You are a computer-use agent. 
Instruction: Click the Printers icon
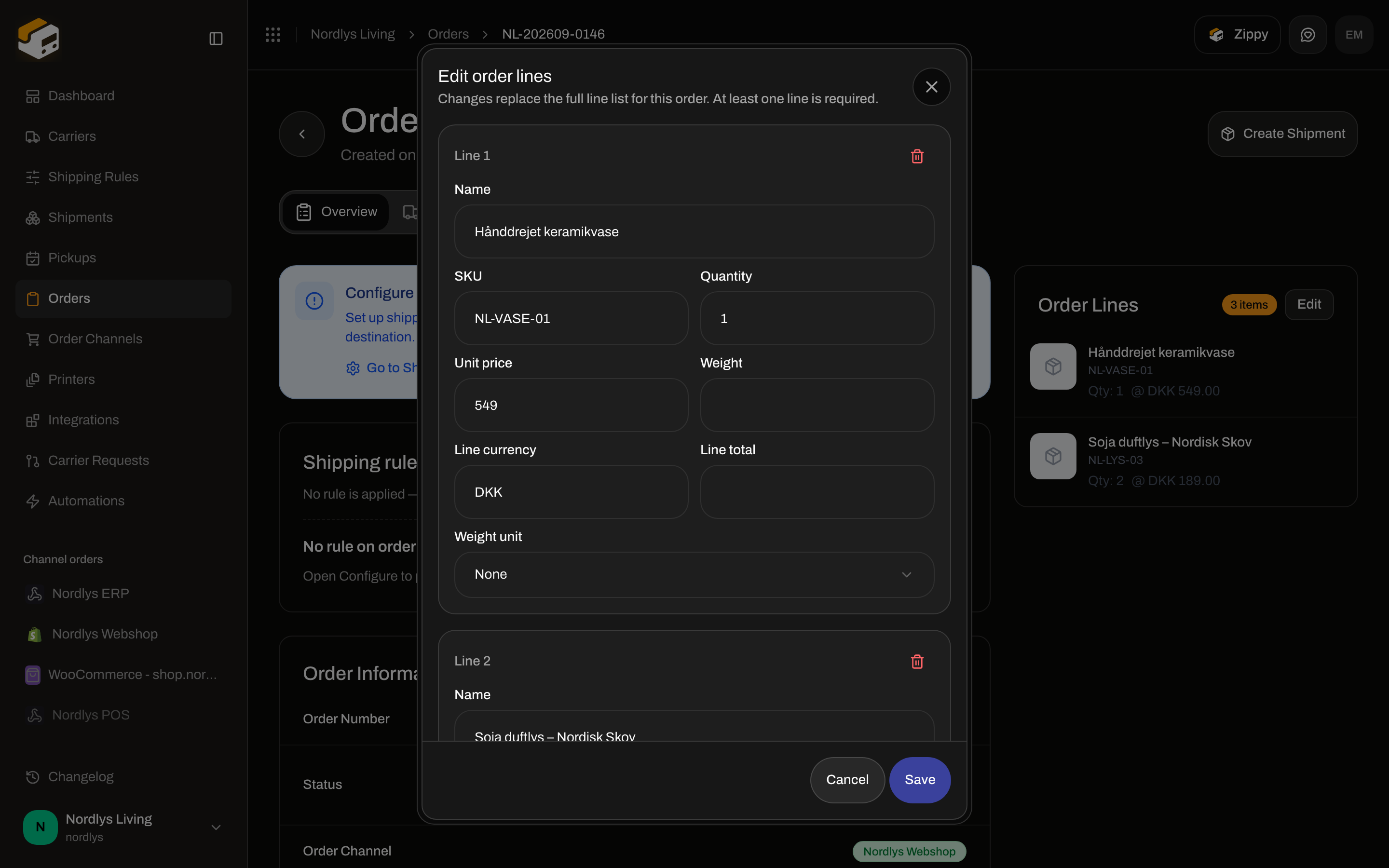[x=33, y=380]
